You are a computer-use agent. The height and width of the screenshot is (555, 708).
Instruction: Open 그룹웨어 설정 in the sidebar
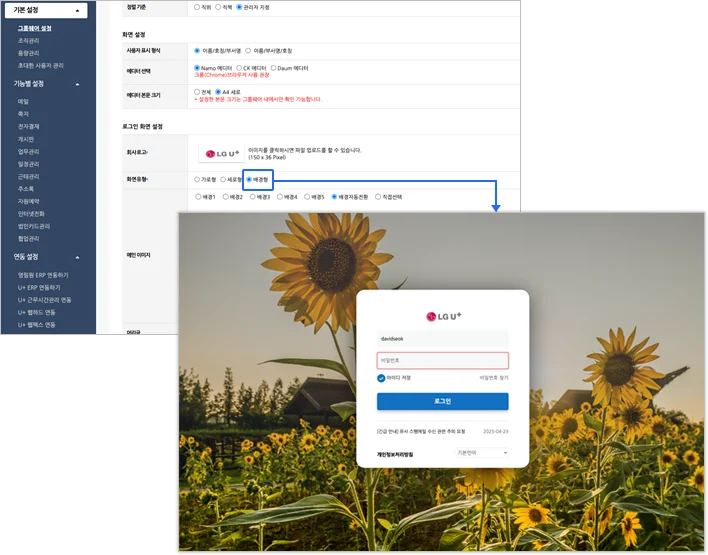34,28
